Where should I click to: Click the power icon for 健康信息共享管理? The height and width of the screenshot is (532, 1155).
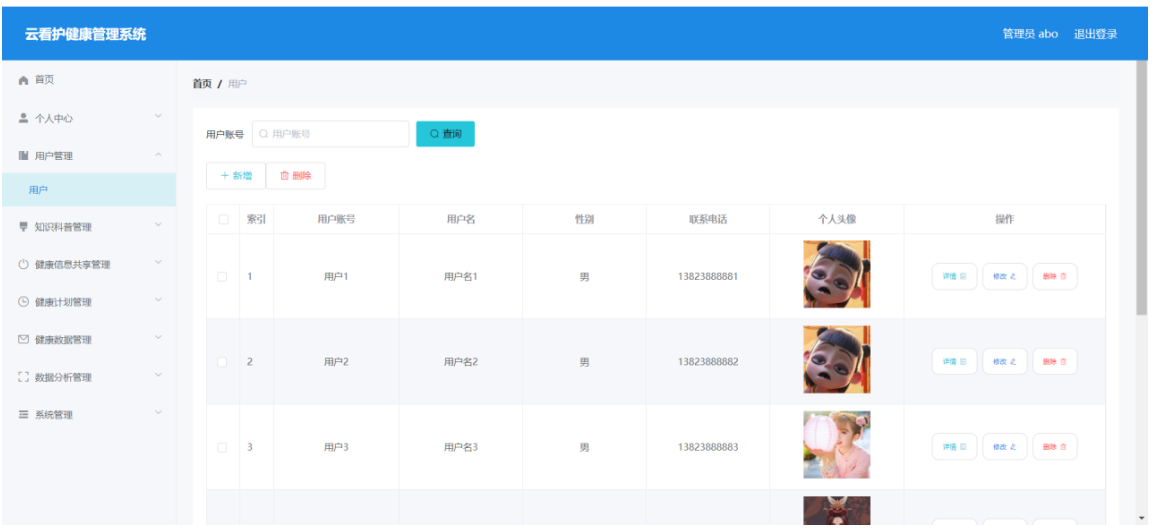[24, 264]
